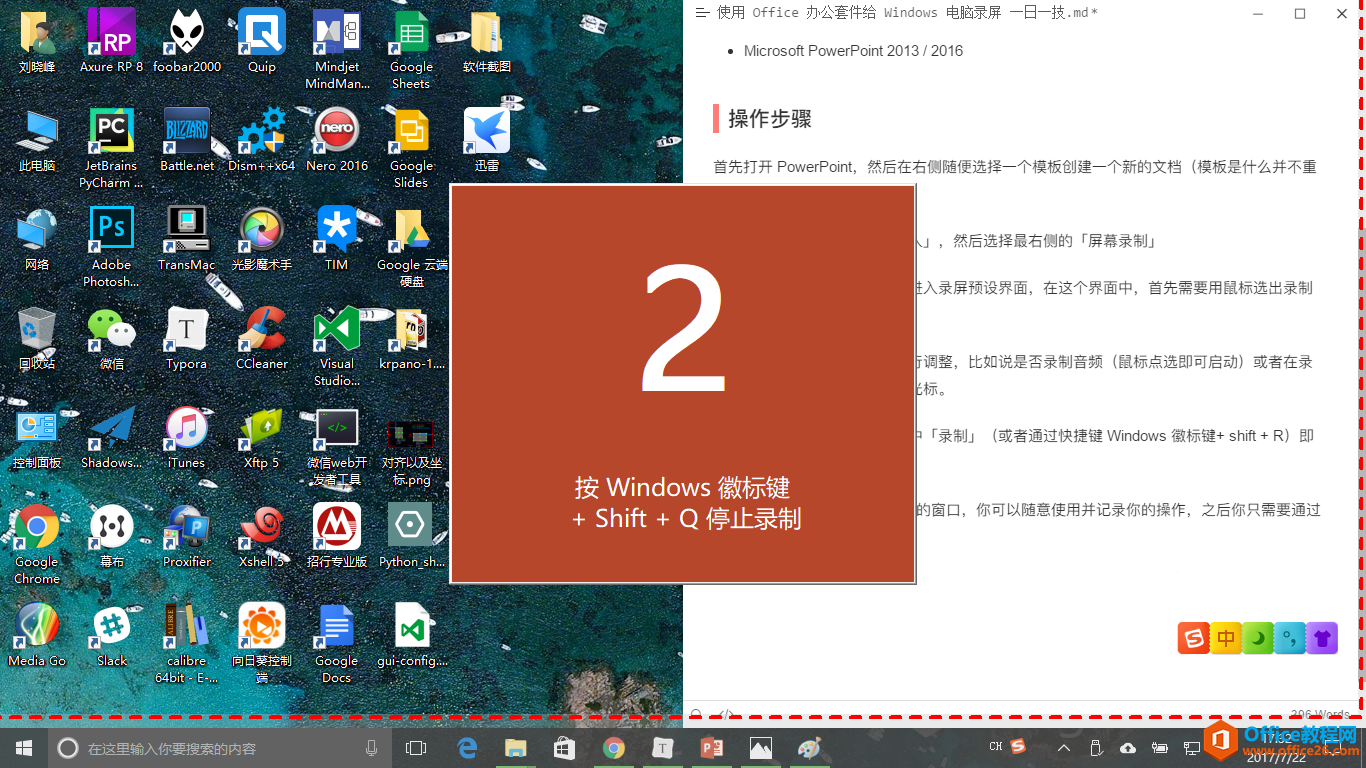Launch TIM from the desktop
The image size is (1366, 768).
(337, 239)
